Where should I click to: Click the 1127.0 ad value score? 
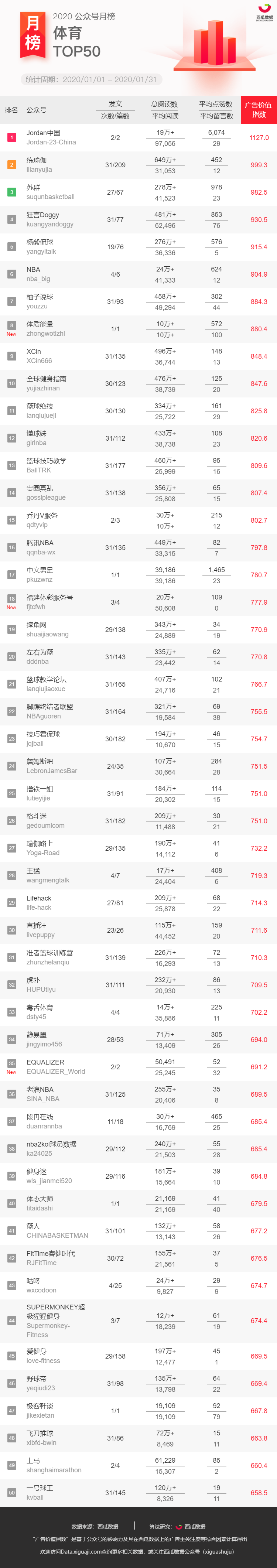point(259,137)
